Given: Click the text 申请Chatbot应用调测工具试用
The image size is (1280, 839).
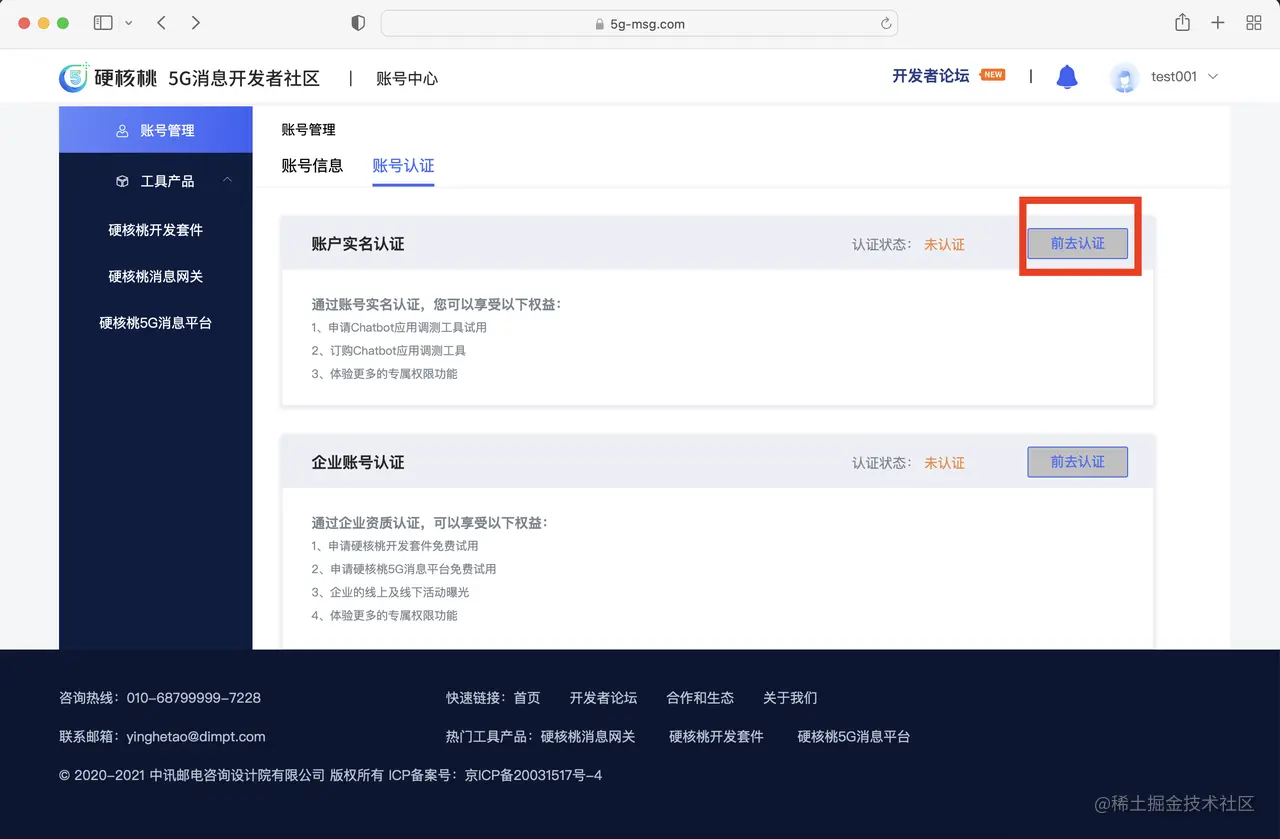Looking at the screenshot, I should [x=407, y=327].
